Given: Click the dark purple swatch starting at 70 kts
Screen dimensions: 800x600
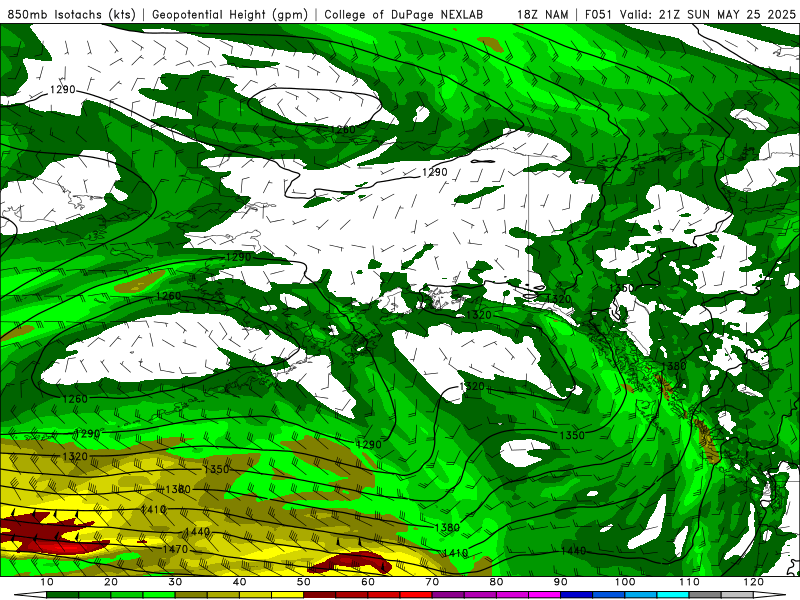Looking at the screenshot, I should click(448, 595).
